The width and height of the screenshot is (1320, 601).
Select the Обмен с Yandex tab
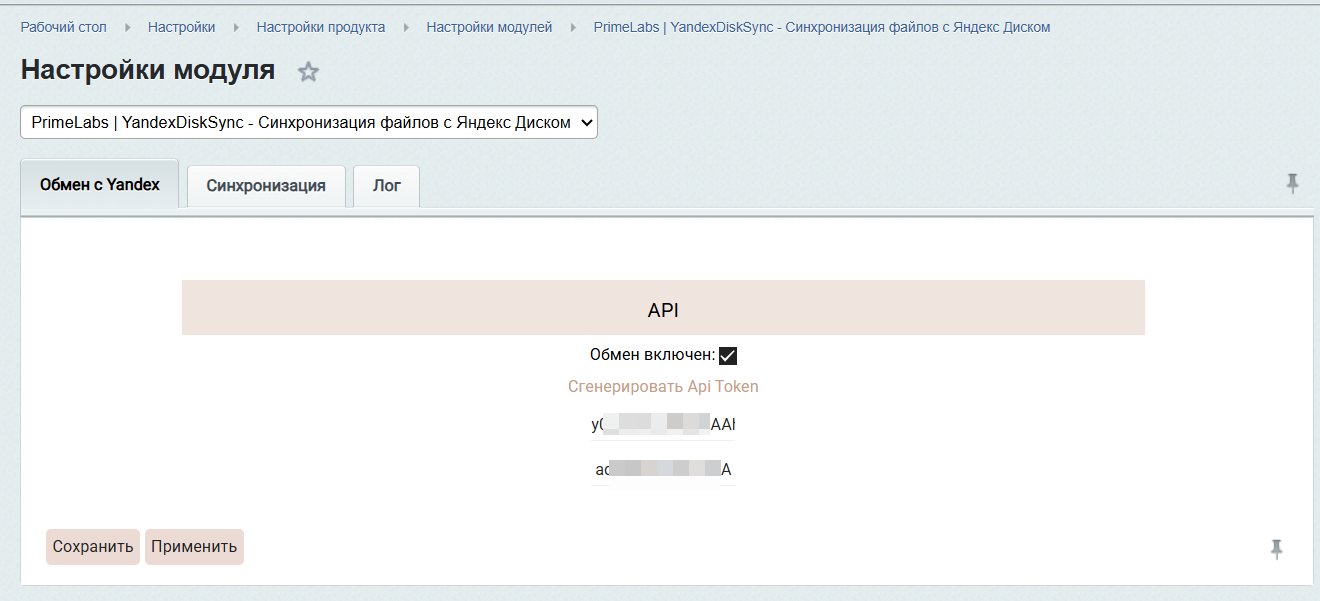click(100, 185)
